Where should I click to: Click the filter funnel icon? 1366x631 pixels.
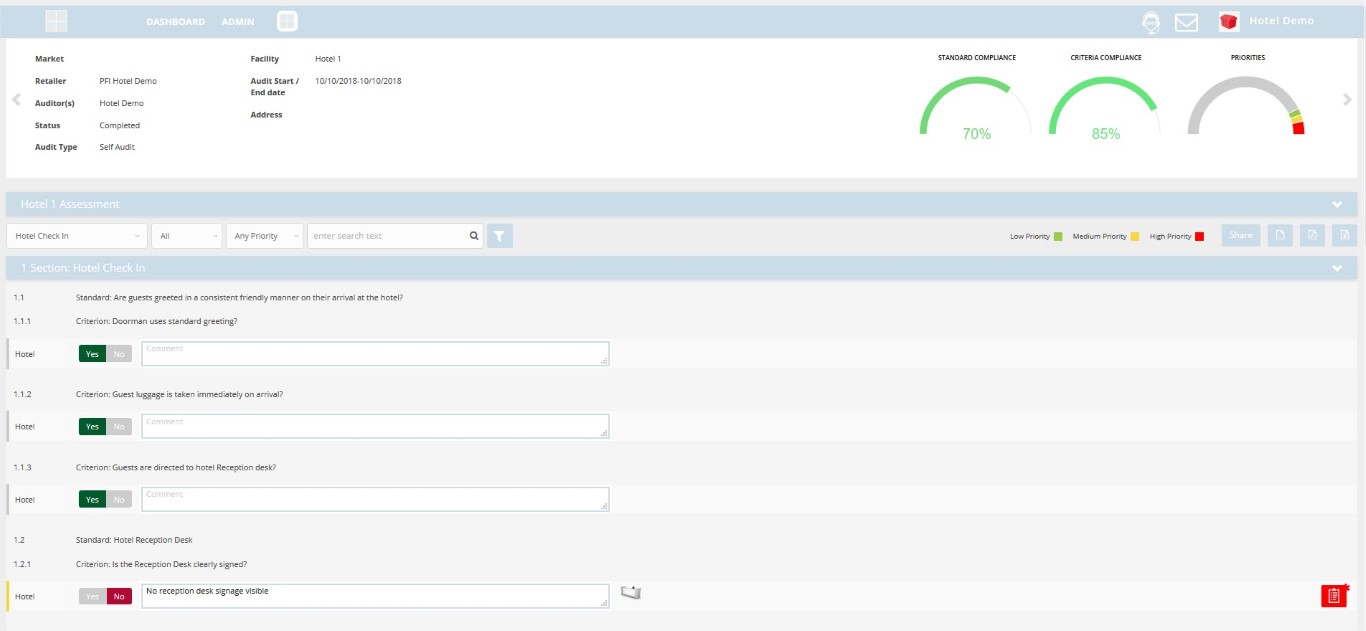point(500,236)
